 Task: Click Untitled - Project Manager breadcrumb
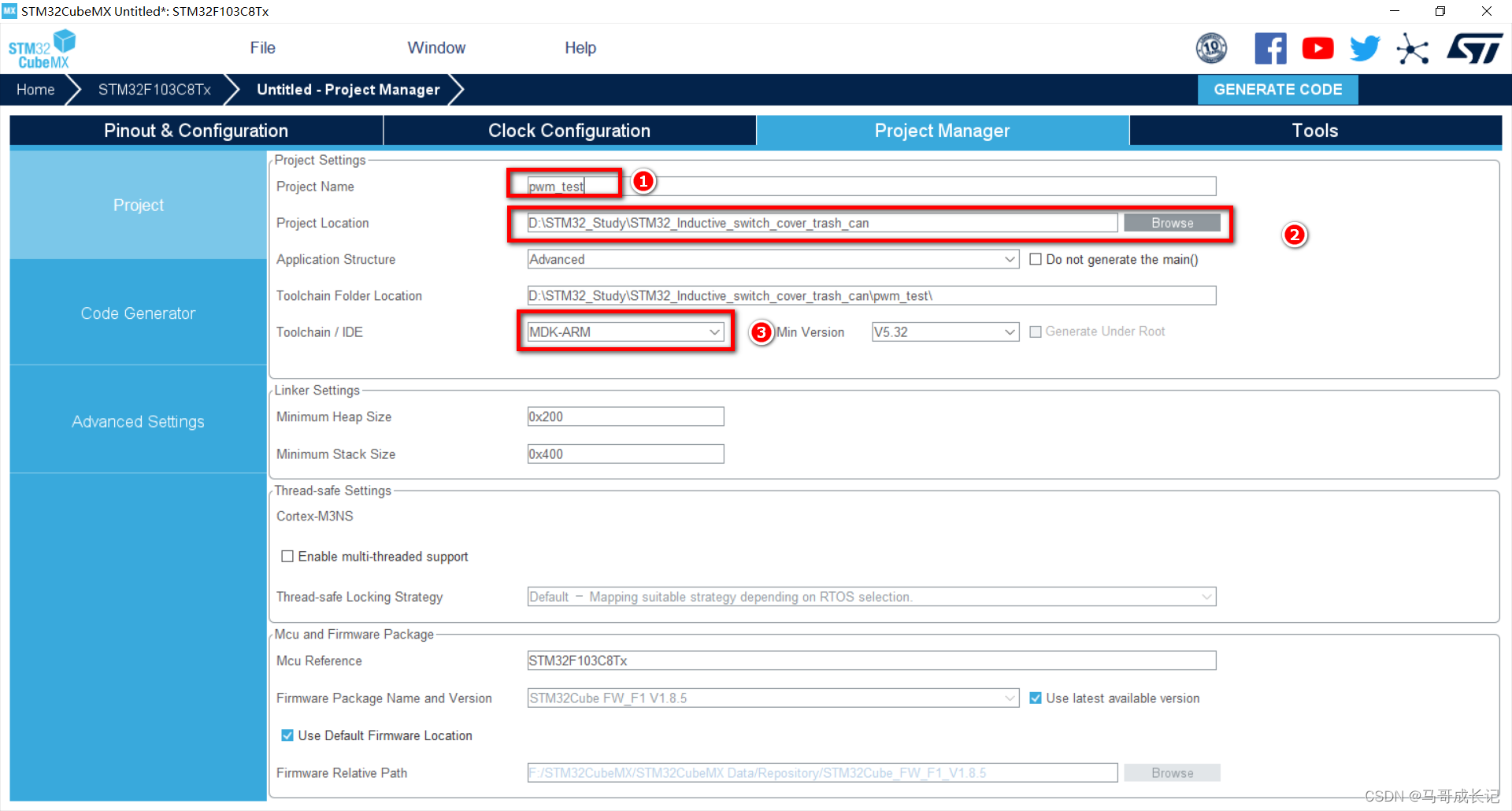348,90
